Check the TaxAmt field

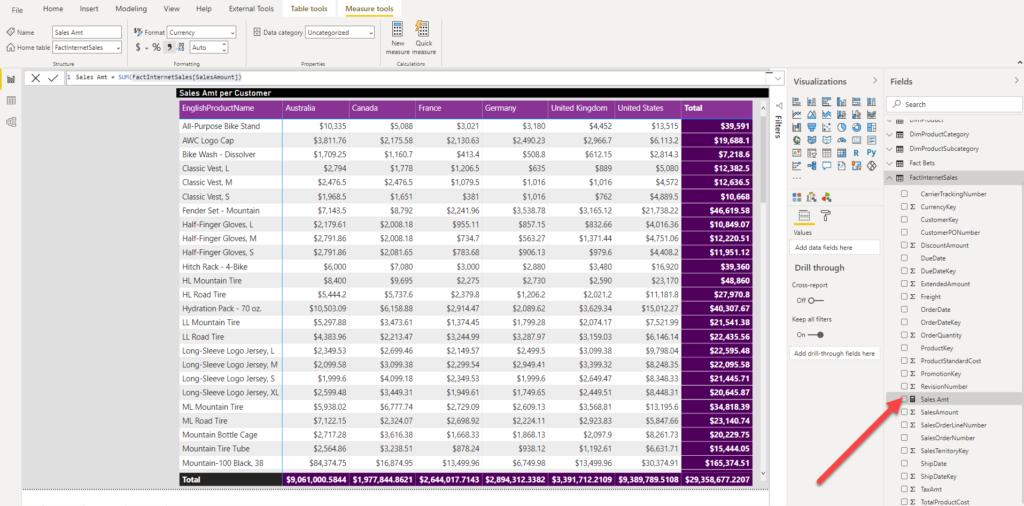click(904, 489)
